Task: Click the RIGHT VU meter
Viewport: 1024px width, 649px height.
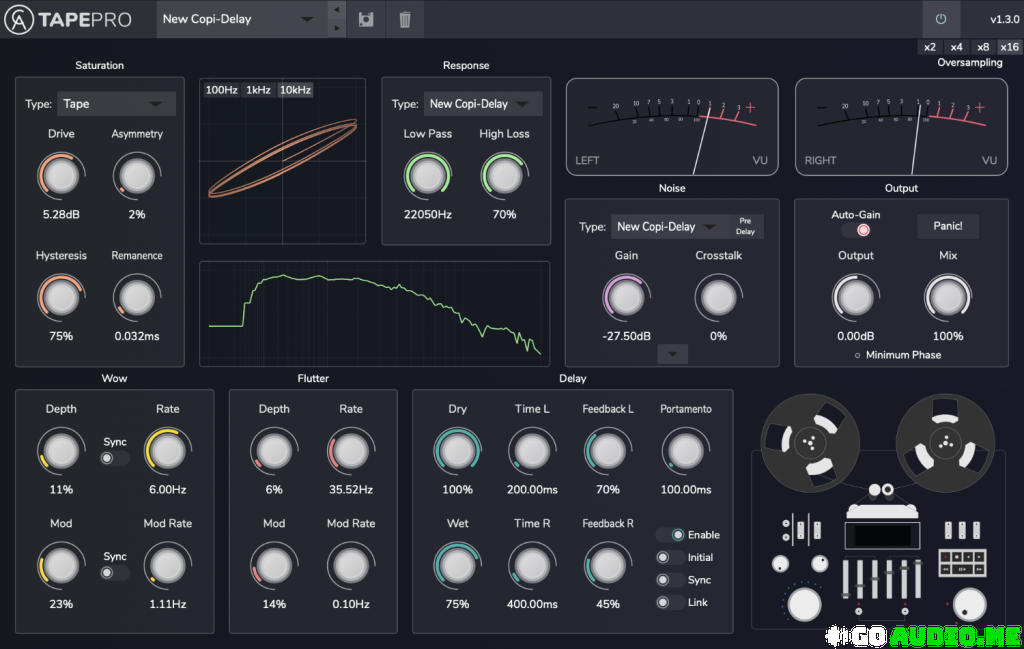Action: 901,127
